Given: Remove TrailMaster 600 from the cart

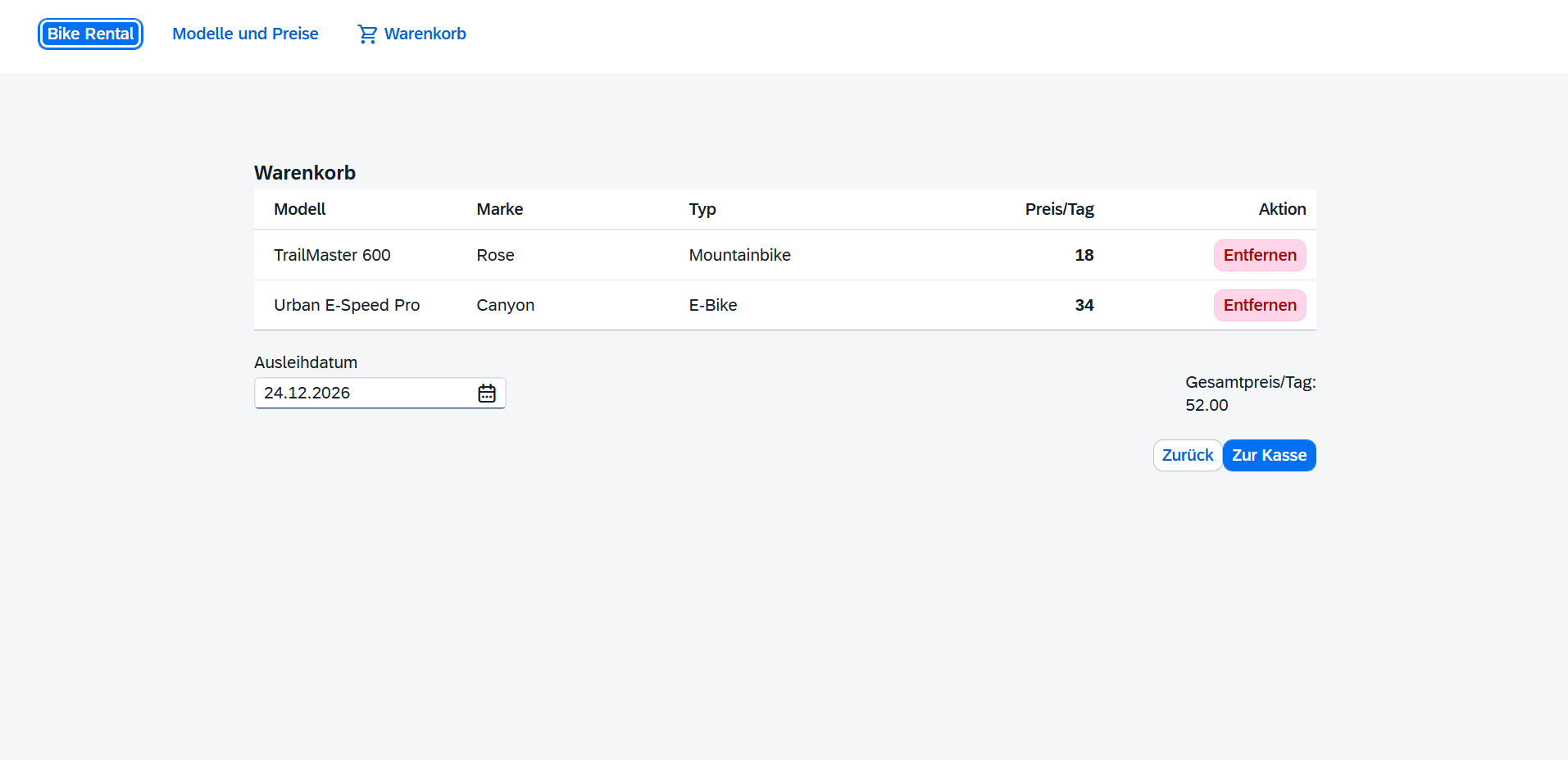Looking at the screenshot, I should pos(1259,256).
